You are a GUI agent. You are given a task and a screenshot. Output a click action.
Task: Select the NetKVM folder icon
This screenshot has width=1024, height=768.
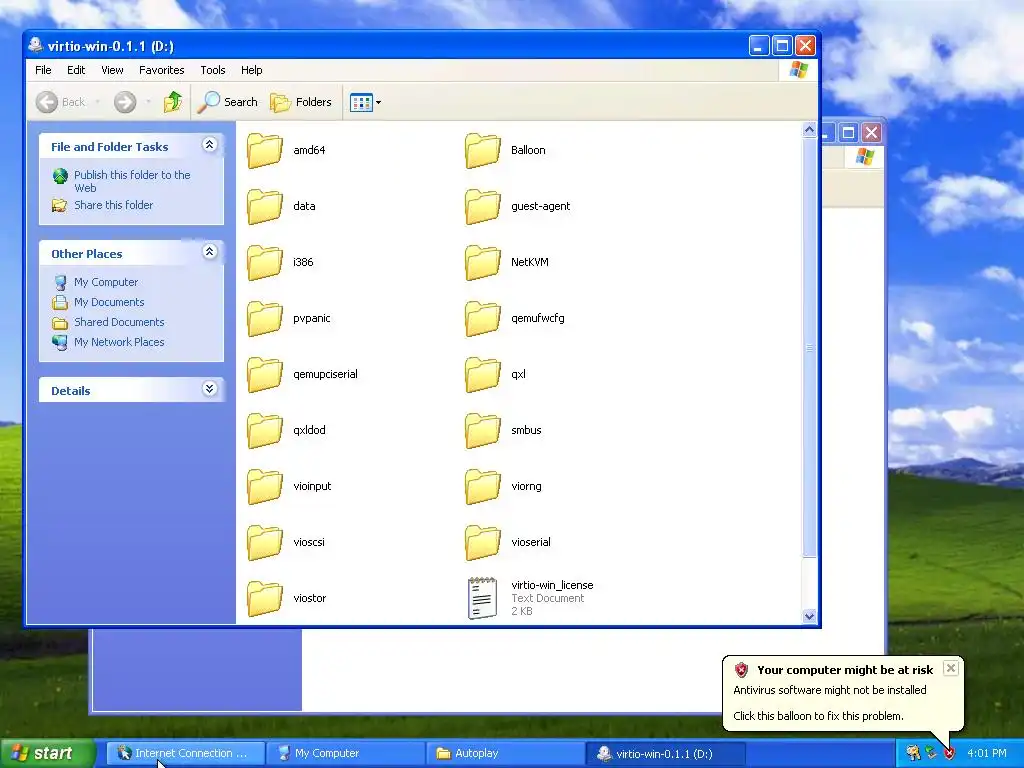tap(483, 263)
